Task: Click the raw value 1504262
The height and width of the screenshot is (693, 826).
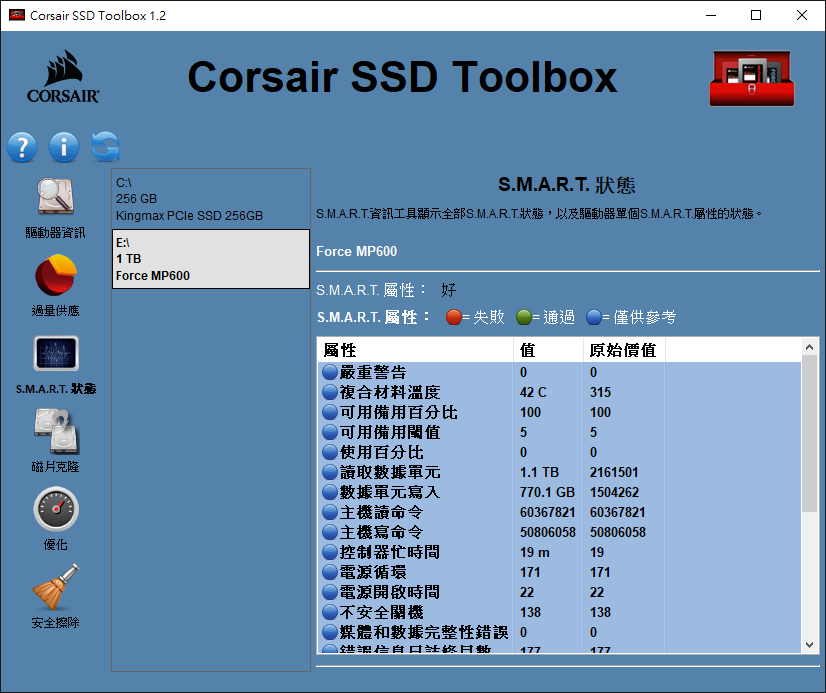Action: 614,492
